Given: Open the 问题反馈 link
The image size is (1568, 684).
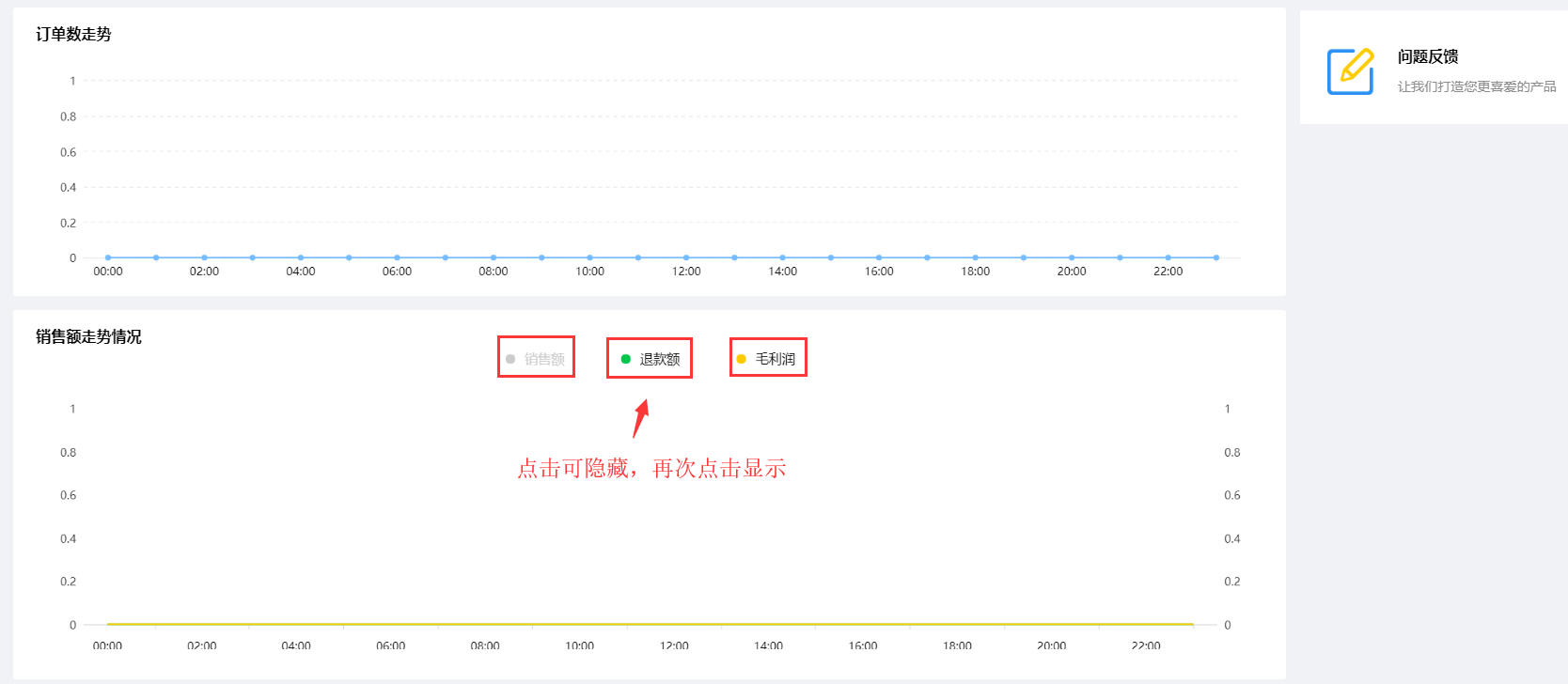Looking at the screenshot, I should [1427, 56].
